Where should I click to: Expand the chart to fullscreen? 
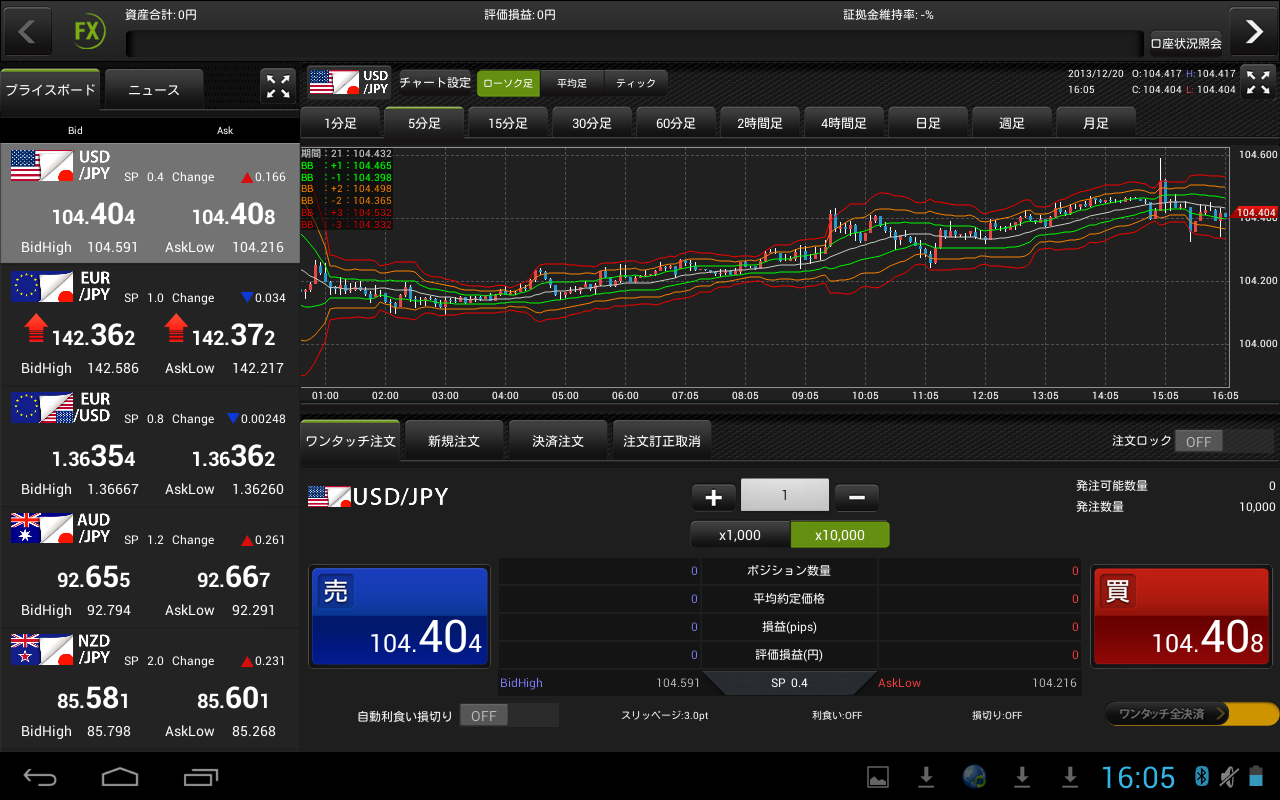(x=1258, y=82)
